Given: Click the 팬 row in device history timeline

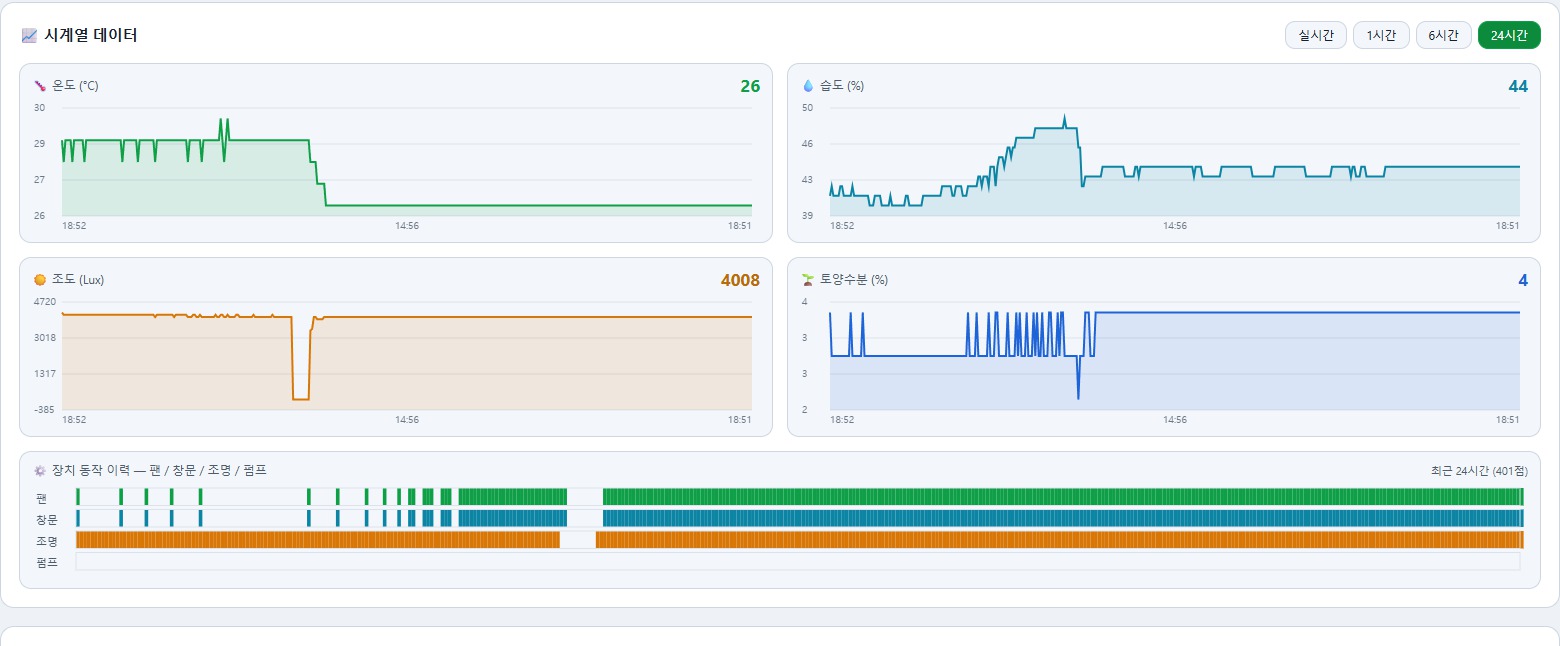Looking at the screenshot, I should click(798, 497).
